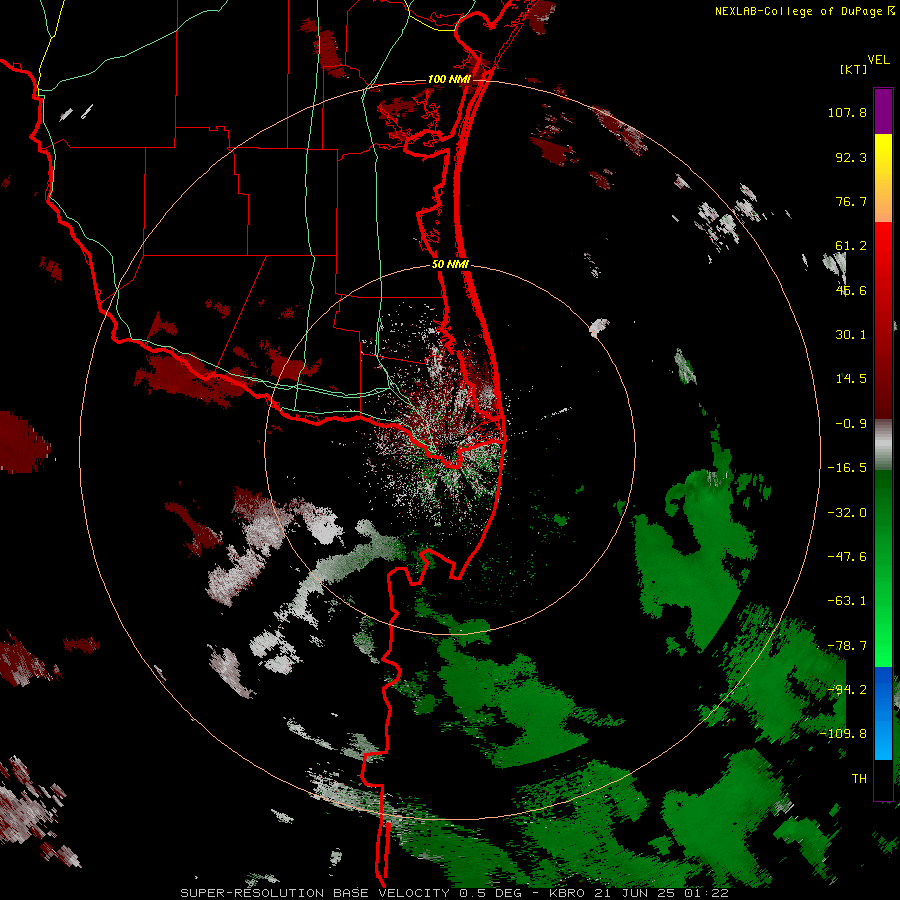Click the -109.8 velocity scale value
Image resolution: width=900 pixels, height=900 pixels.
click(843, 734)
